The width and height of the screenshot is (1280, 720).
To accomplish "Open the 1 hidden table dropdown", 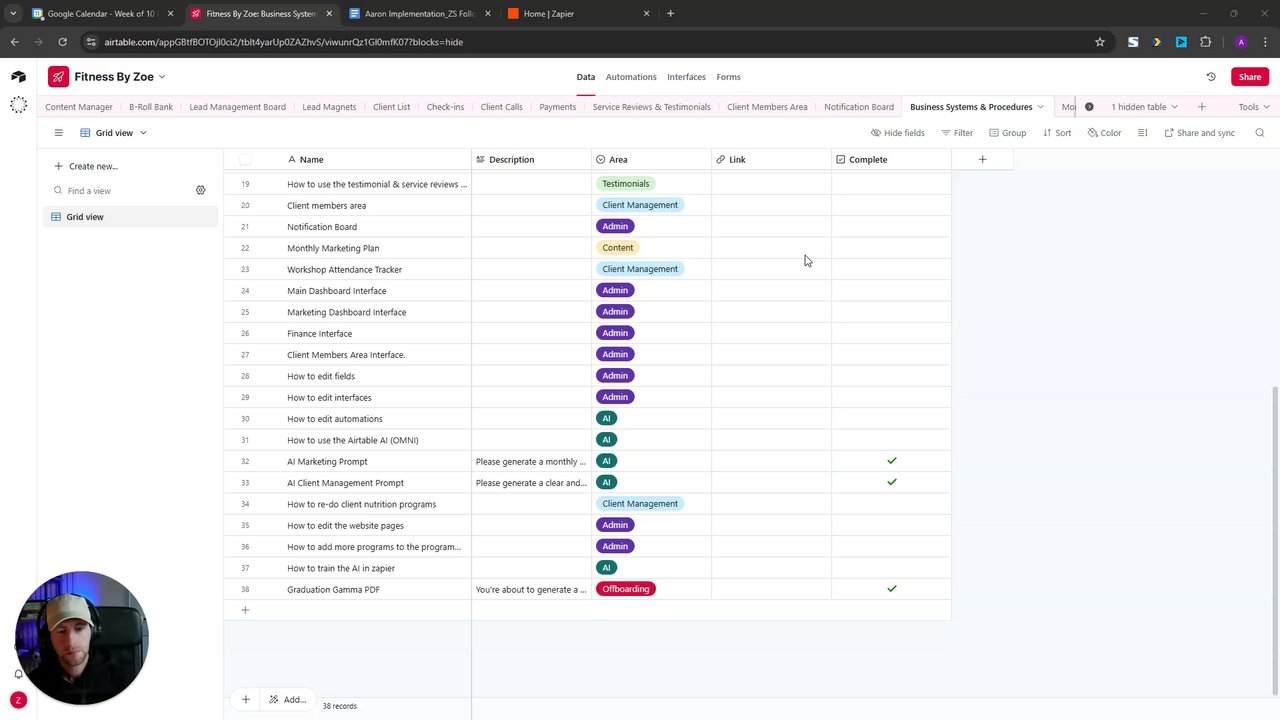I will (1144, 107).
